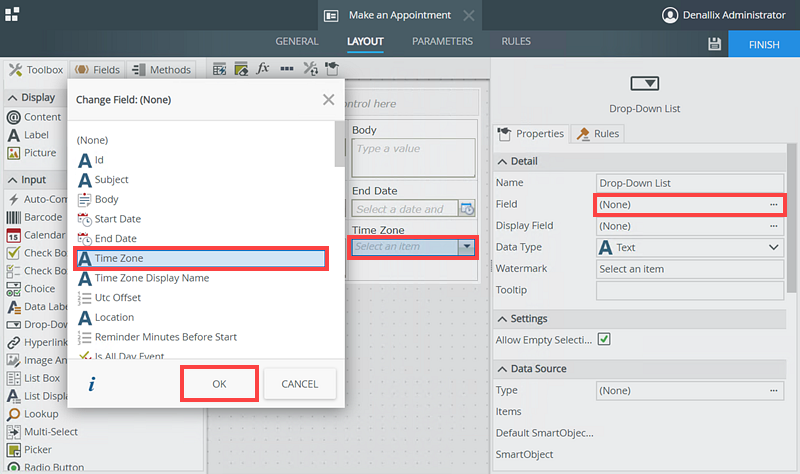Open the Rules tab in properties panel

click(x=597, y=134)
